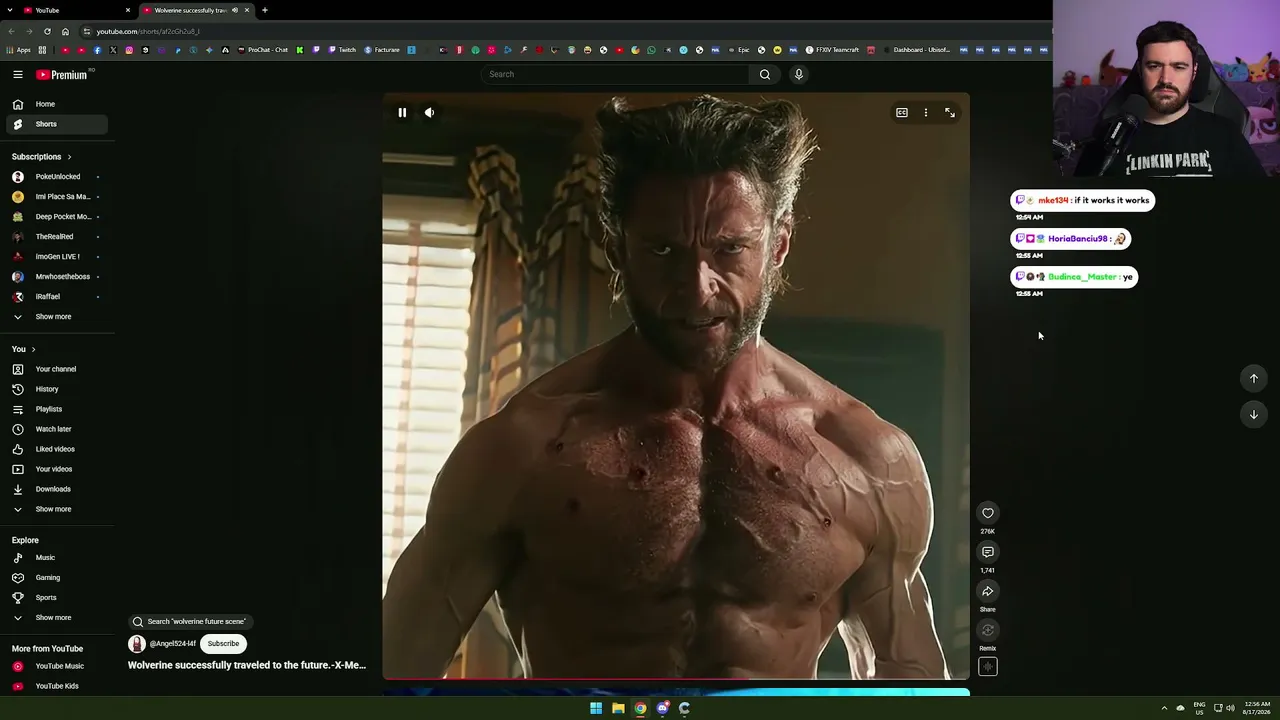This screenshot has height=720, width=1280.
Task: Open the FFXIV Teamcraft bookmark
Action: point(832,50)
